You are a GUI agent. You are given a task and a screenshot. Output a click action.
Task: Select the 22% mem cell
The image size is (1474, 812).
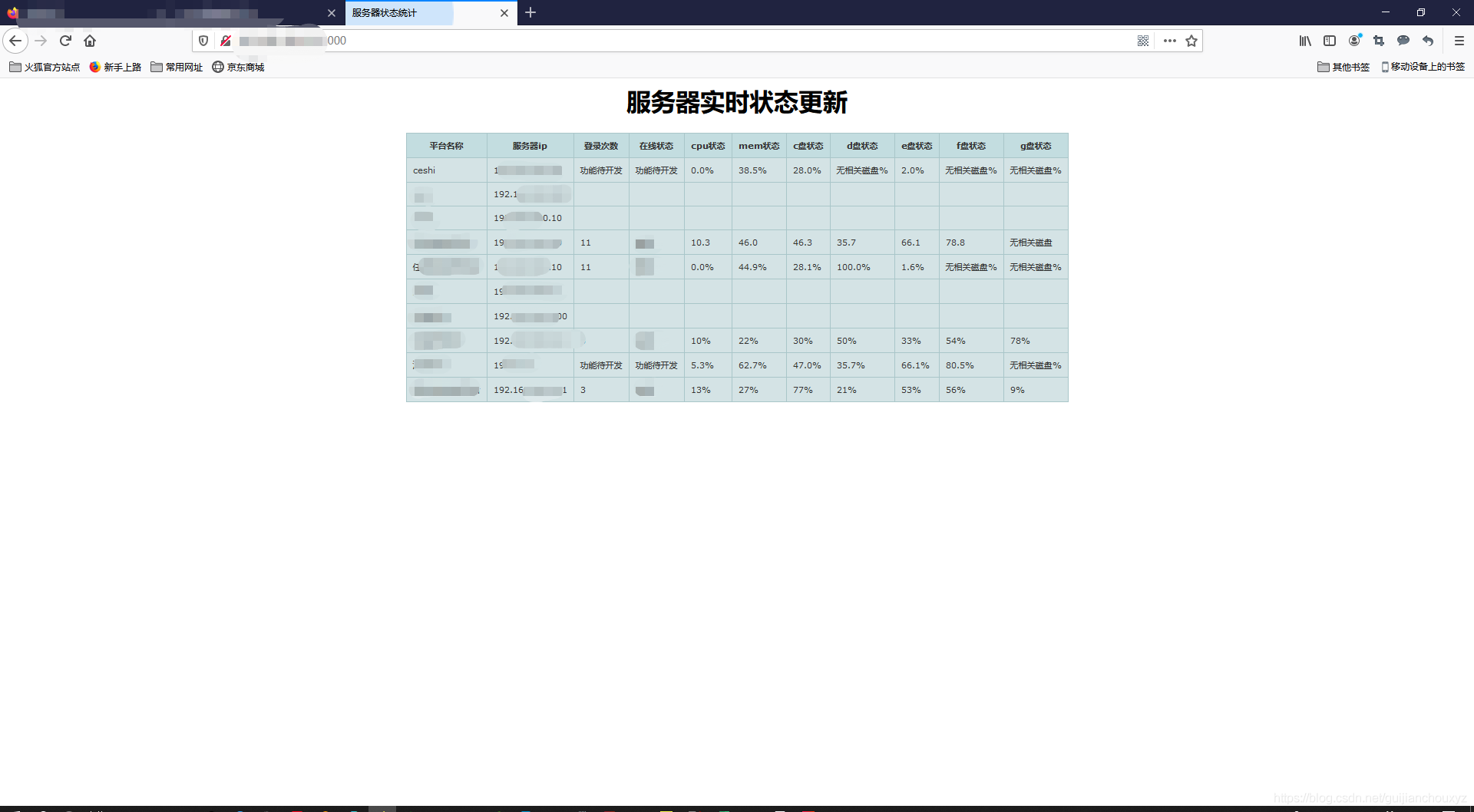pos(759,341)
